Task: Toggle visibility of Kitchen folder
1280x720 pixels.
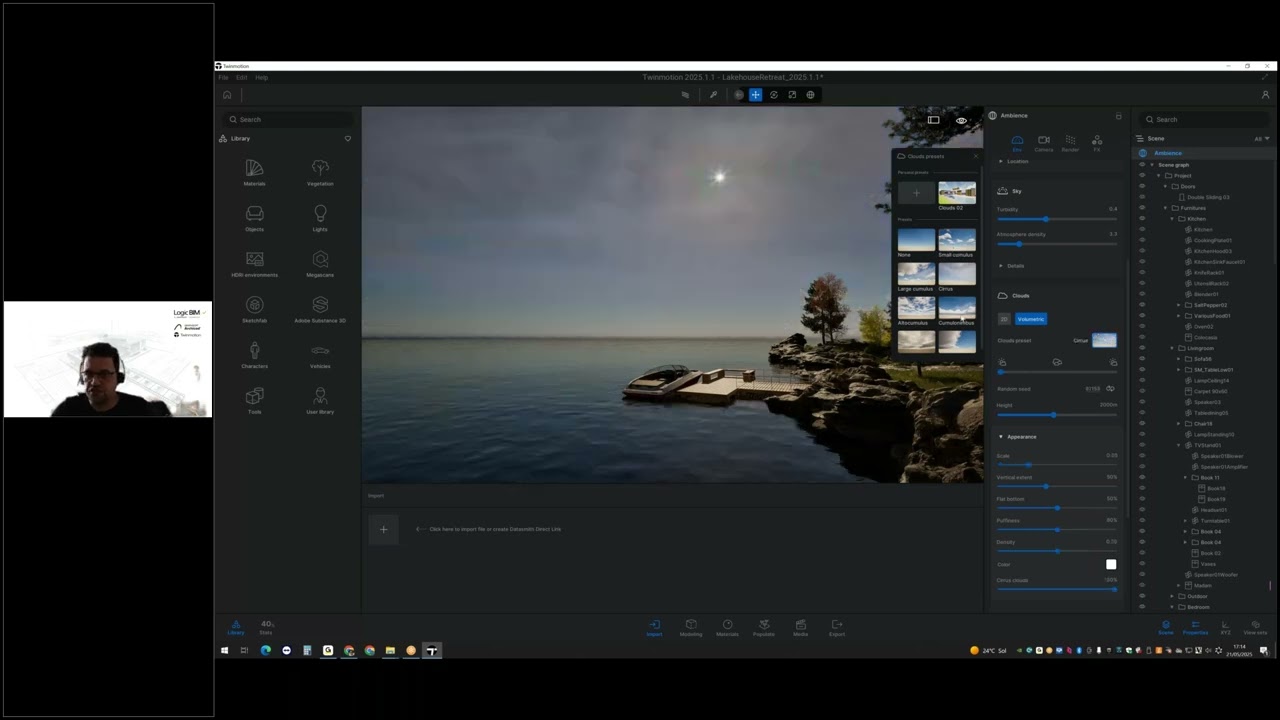Action: (1142, 219)
